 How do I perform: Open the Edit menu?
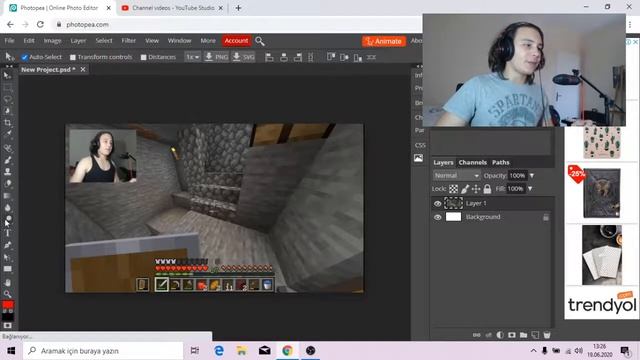point(29,41)
